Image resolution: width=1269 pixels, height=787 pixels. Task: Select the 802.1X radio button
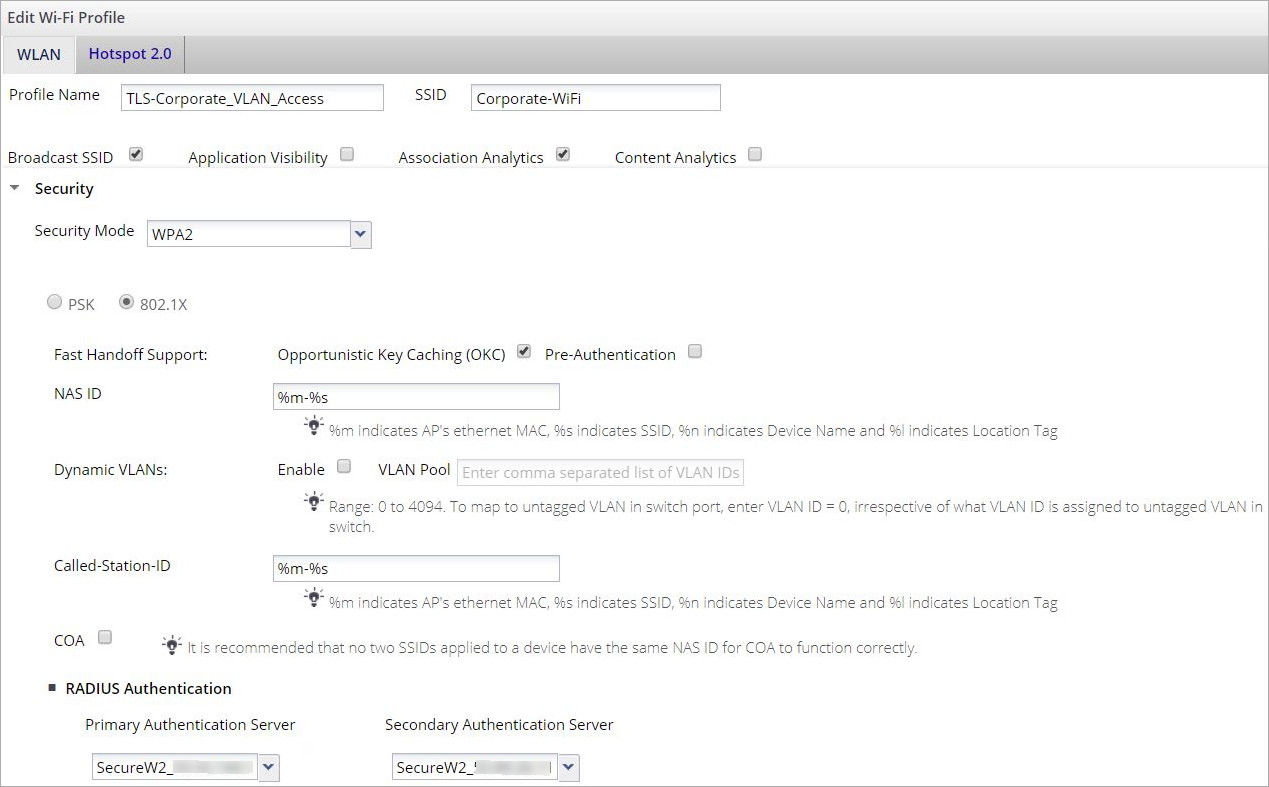(126, 302)
